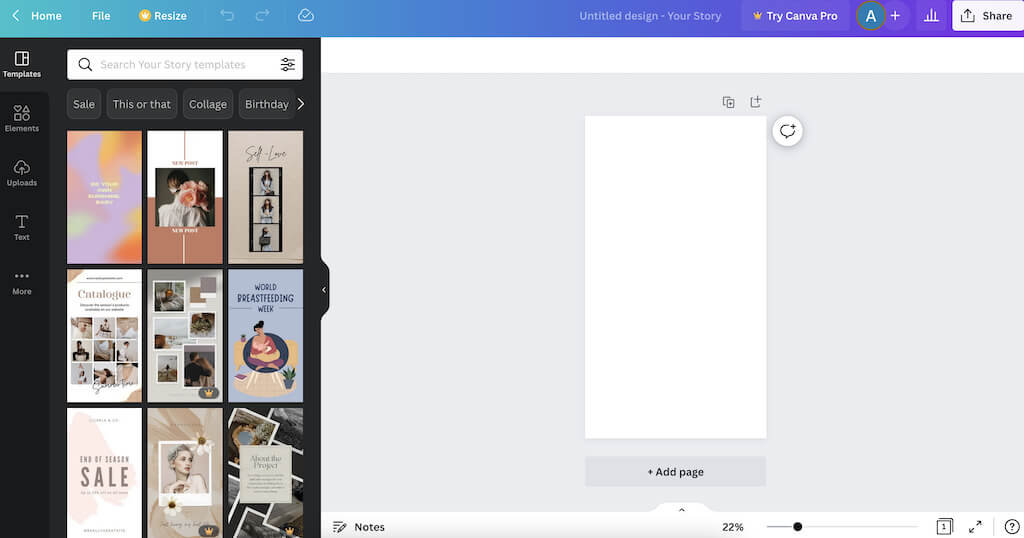The height and width of the screenshot is (538, 1024).
Task: Click the add new page icon above canvas
Action: (x=756, y=102)
